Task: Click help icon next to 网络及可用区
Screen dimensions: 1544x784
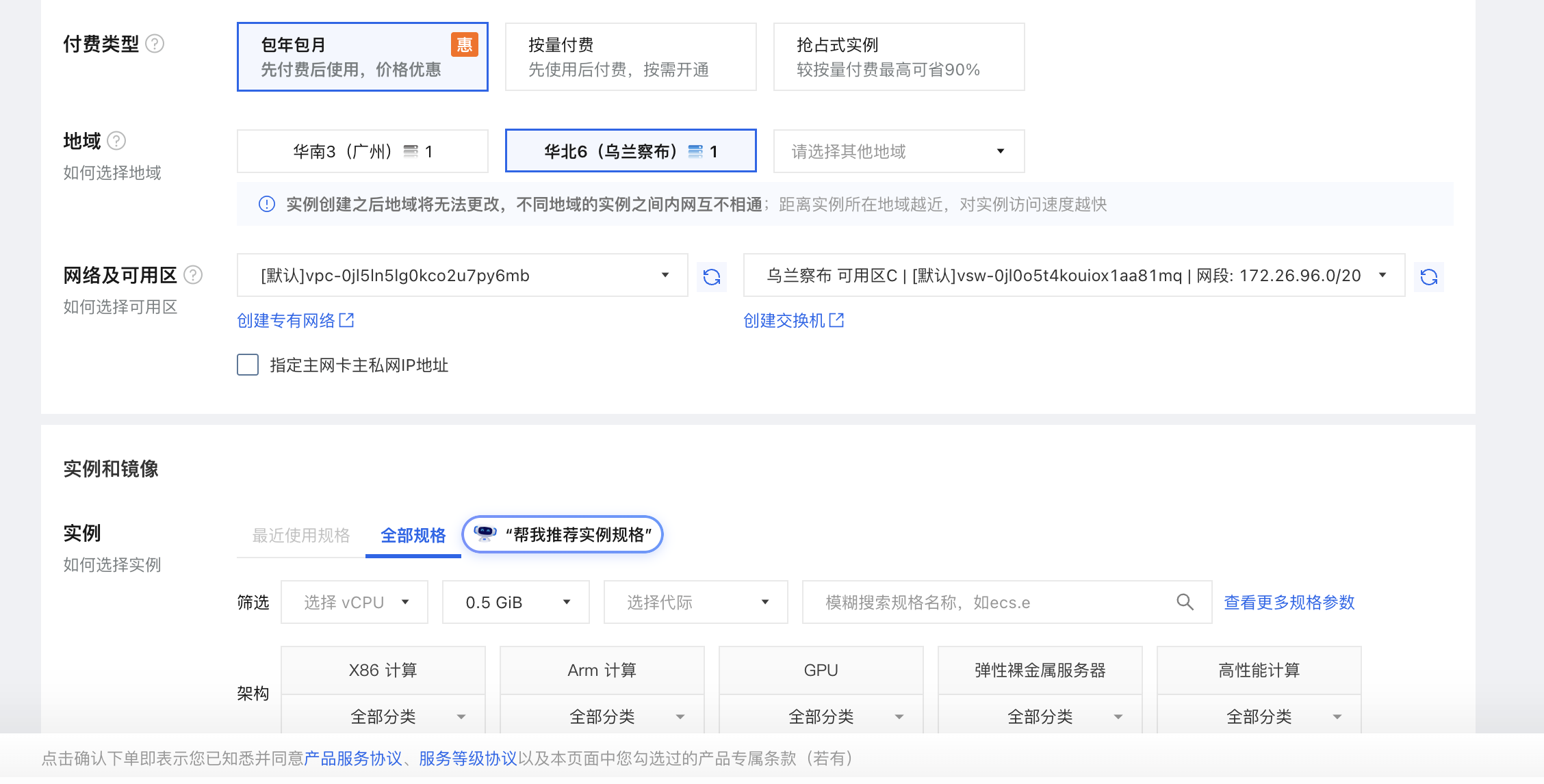Action: 194,275
